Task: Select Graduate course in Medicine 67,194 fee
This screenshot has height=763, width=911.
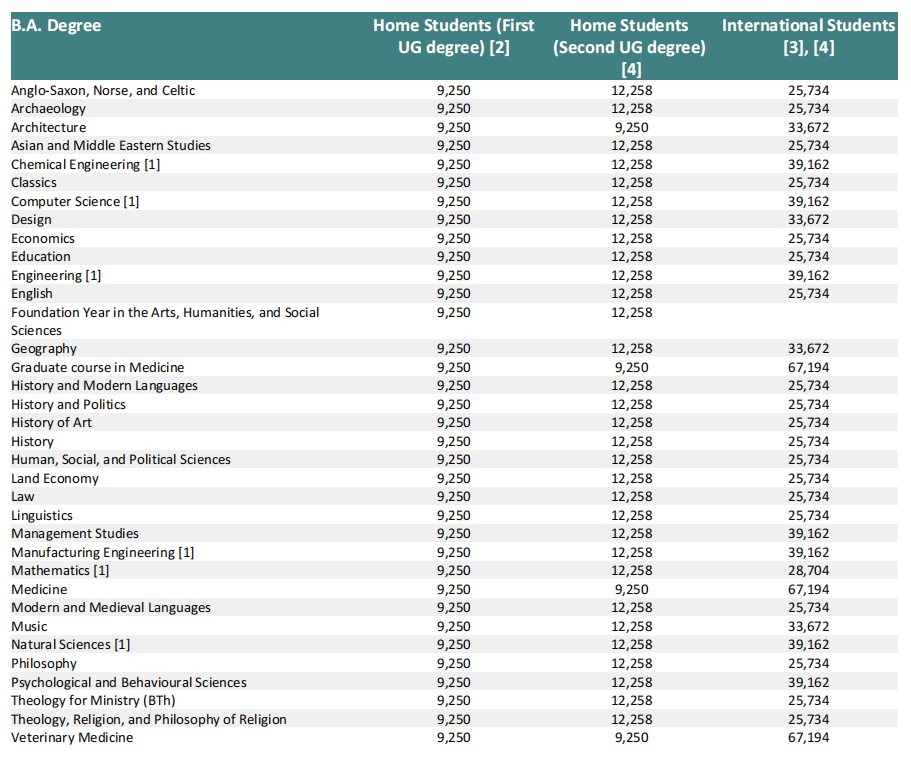Action: pyautogui.click(x=808, y=367)
